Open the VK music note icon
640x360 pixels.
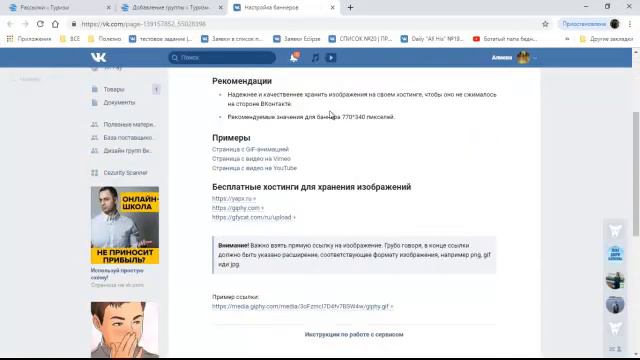point(315,58)
